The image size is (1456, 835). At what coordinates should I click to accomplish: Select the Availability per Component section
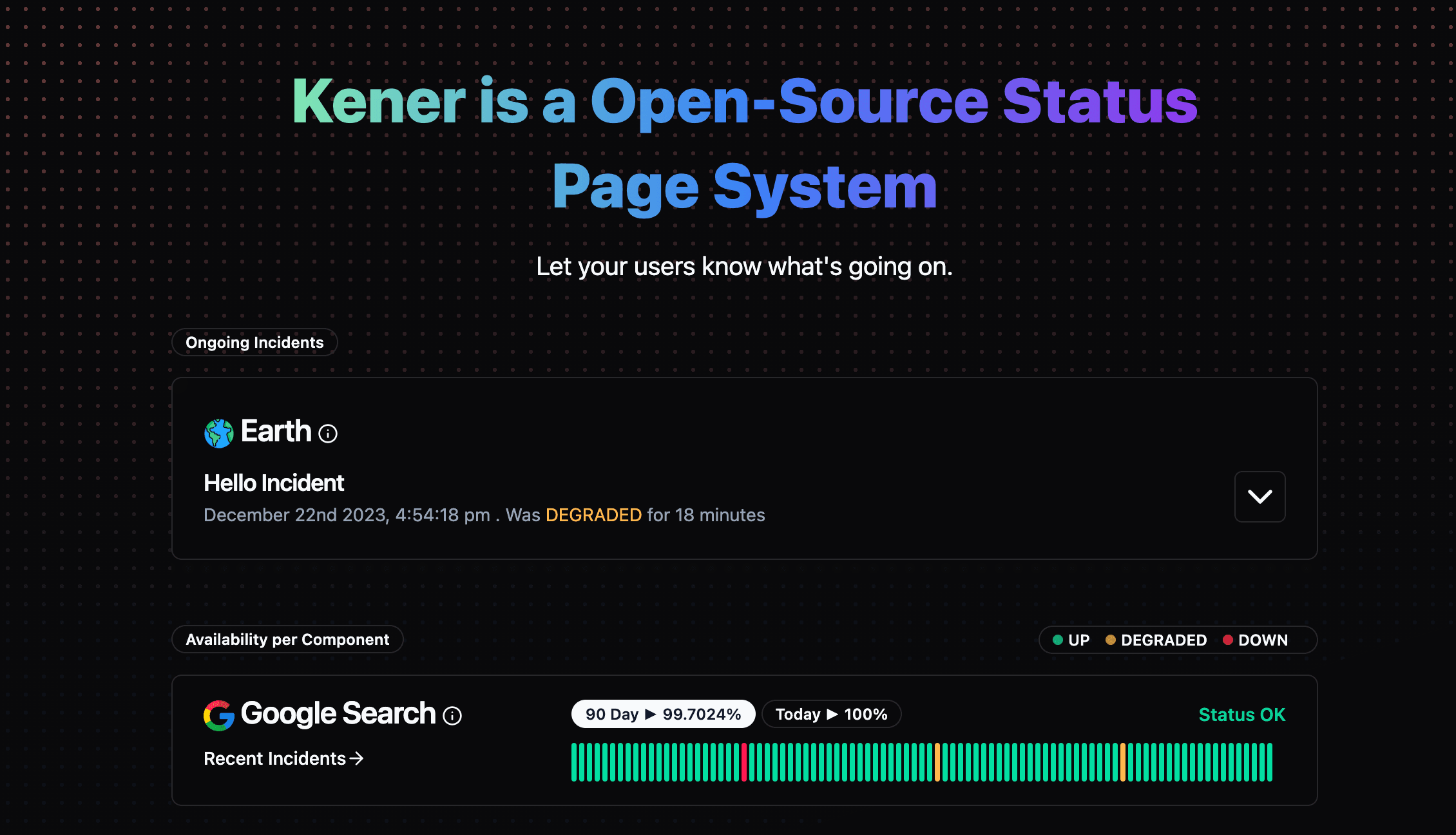287,639
